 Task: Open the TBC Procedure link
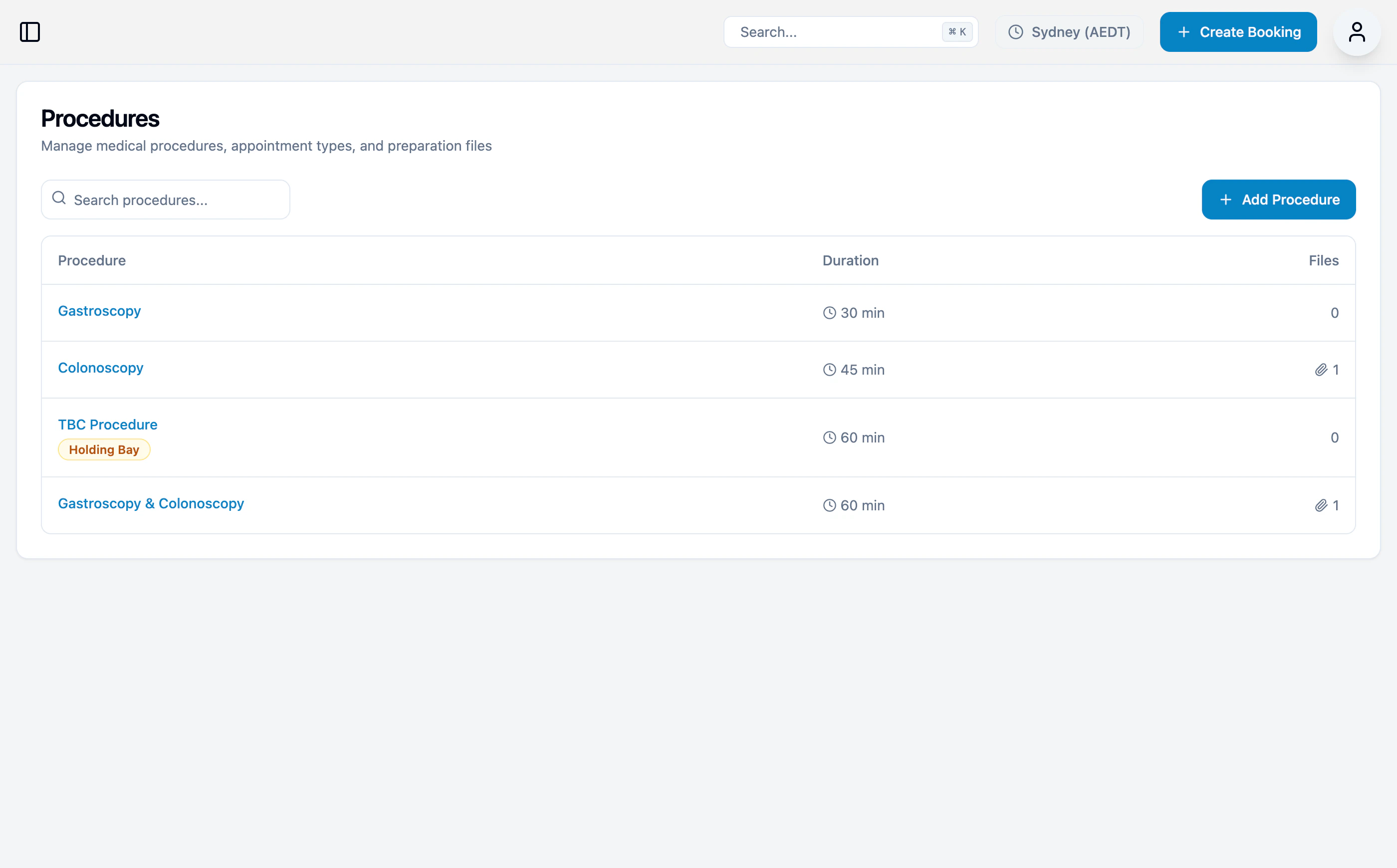click(107, 424)
